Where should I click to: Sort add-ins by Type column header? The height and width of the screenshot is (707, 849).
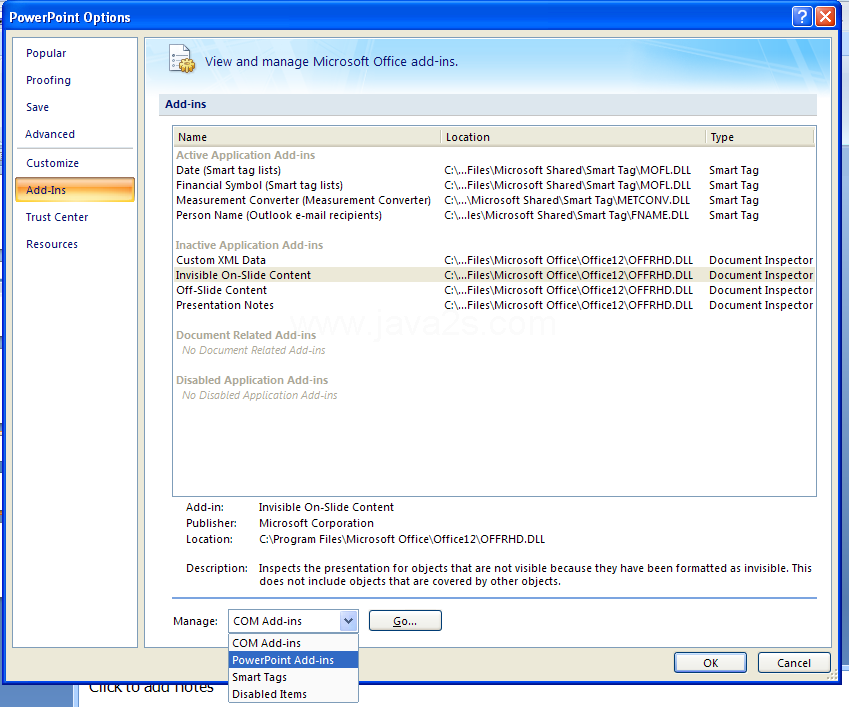click(760, 137)
